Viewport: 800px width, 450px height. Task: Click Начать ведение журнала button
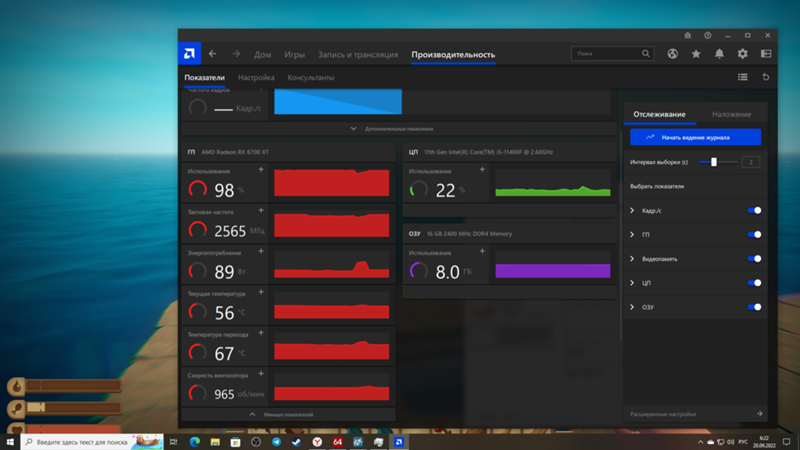[x=695, y=137]
